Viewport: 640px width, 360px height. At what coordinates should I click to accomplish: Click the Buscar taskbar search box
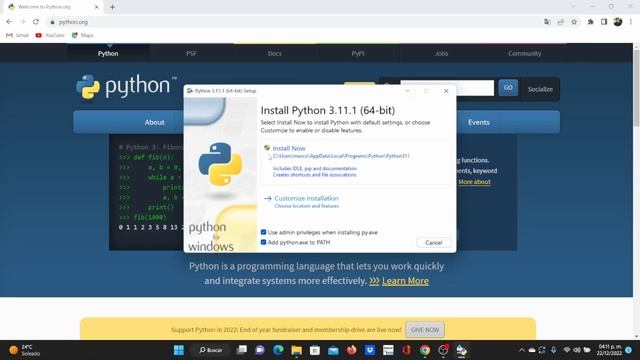211,350
